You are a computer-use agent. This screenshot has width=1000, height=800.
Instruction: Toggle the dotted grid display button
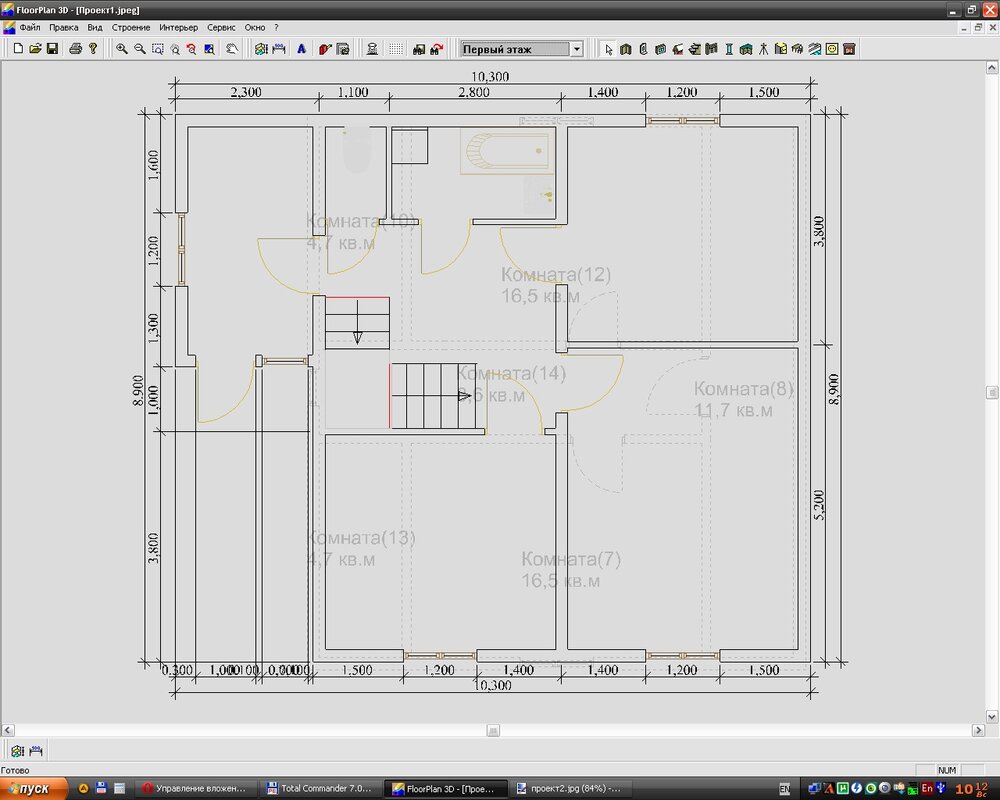coord(396,48)
